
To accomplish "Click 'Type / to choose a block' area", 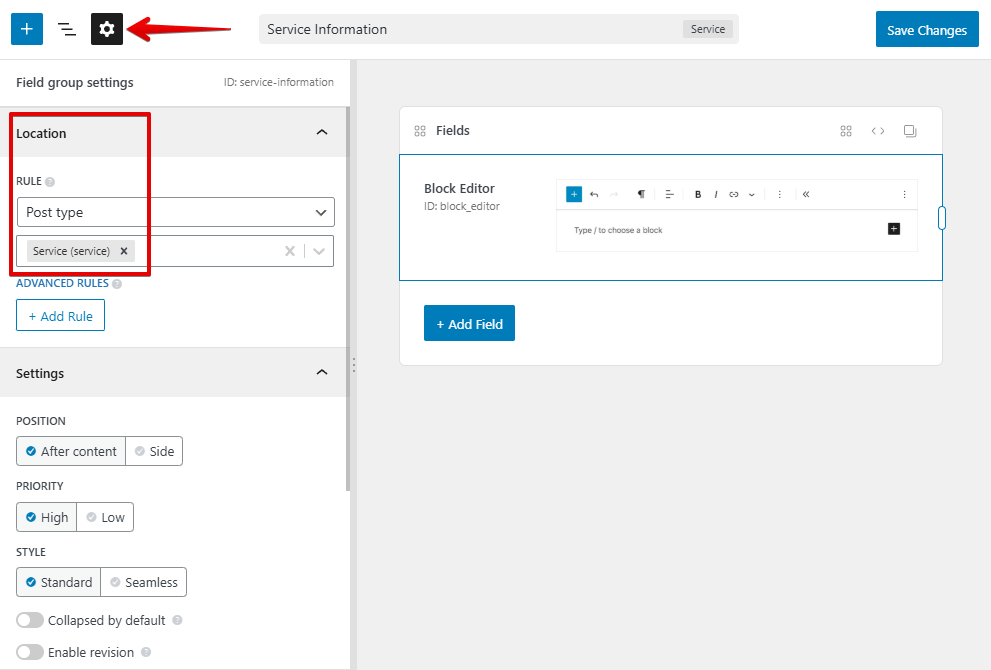I will 618,230.
